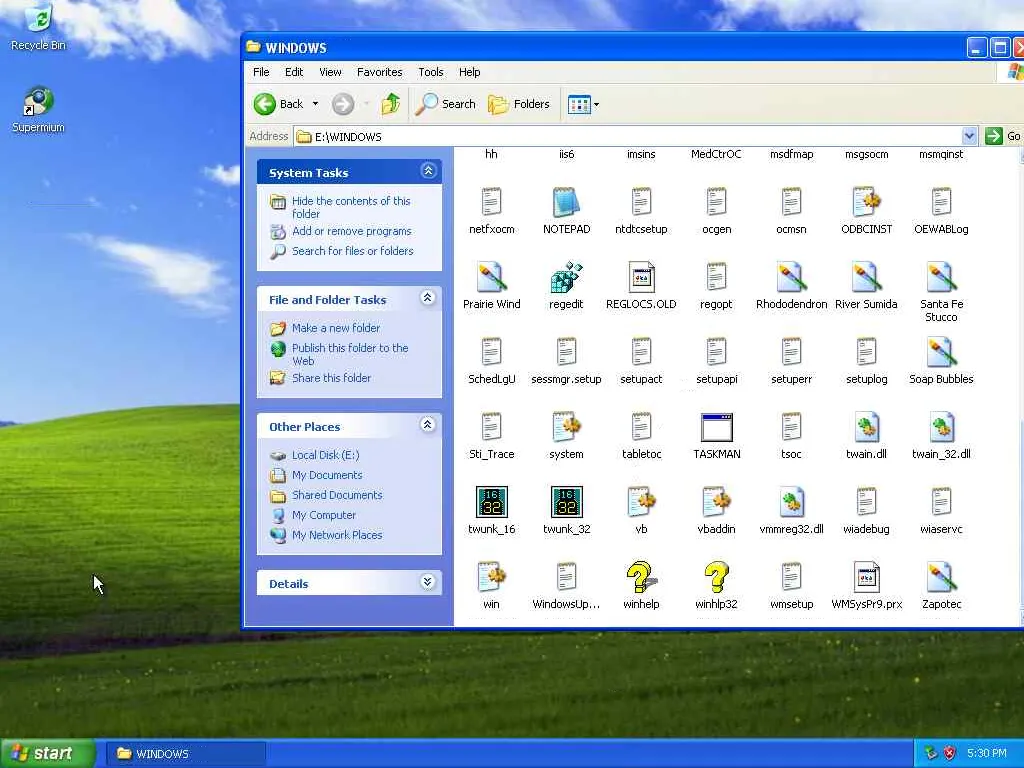Click Hide the contents of this folder

tap(351, 207)
